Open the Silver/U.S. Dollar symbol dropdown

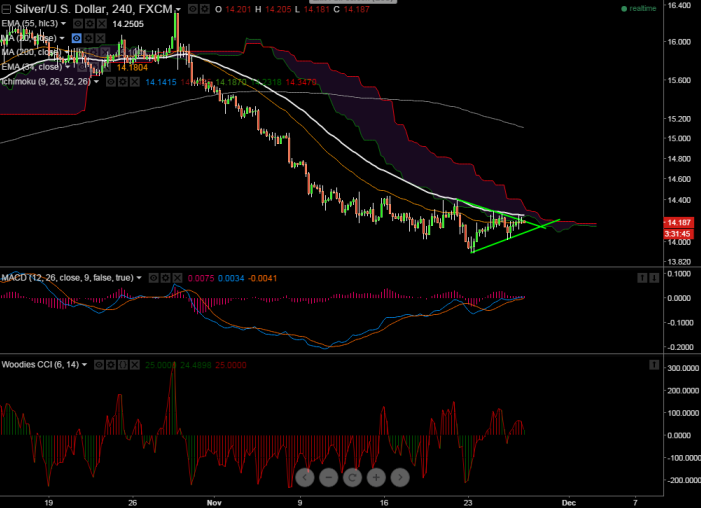[178, 9]
